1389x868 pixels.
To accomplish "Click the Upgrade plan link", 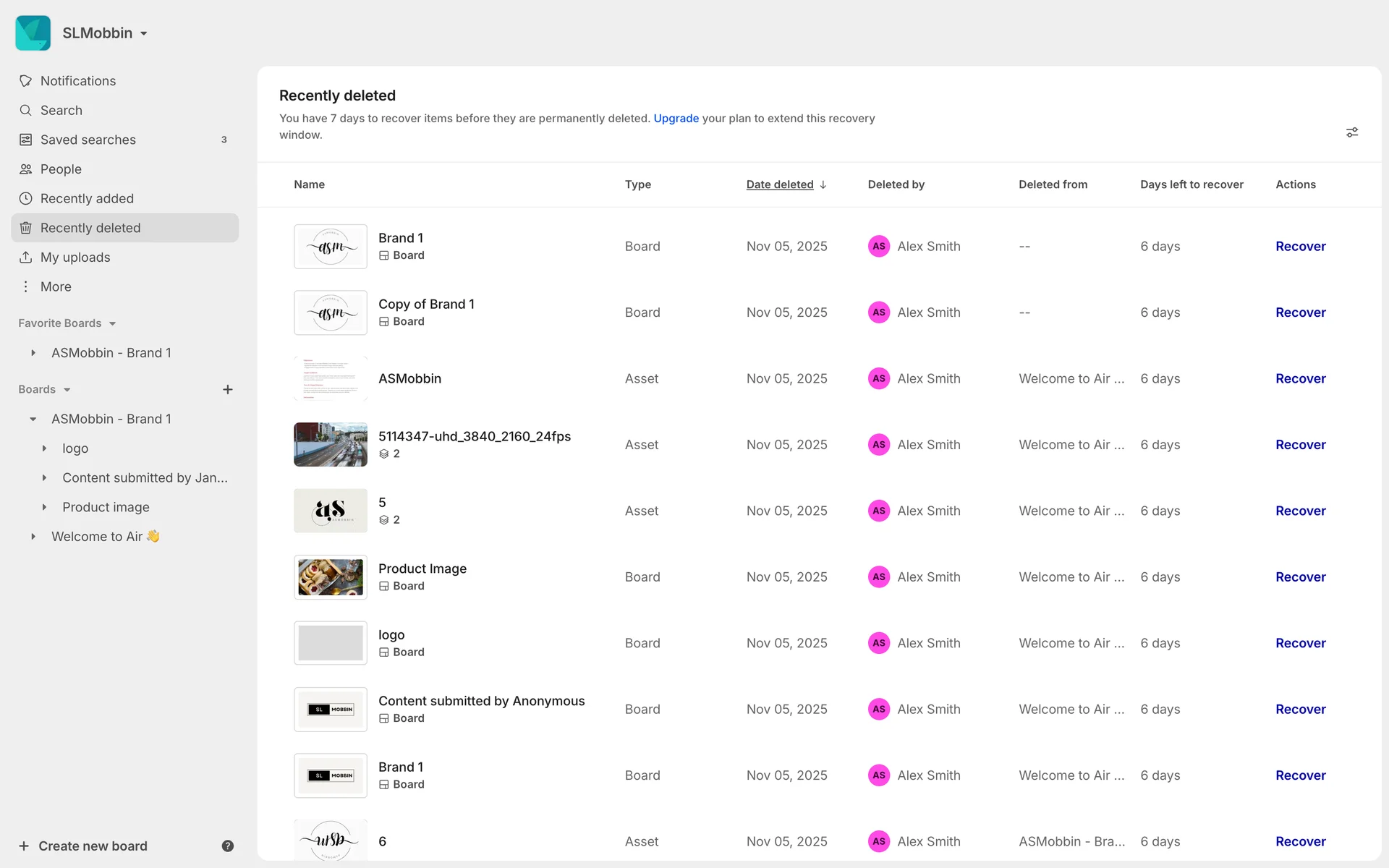I will click(x=676, y=118).
